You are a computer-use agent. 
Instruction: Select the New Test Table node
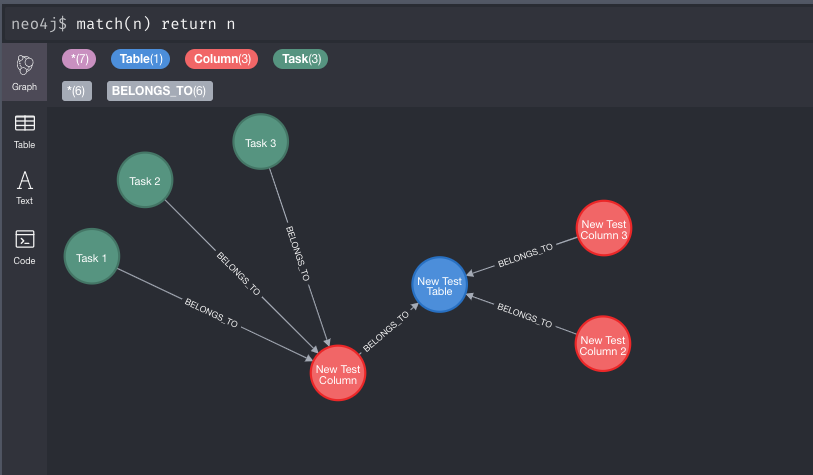pyautogui.click(x=440, y=285)
